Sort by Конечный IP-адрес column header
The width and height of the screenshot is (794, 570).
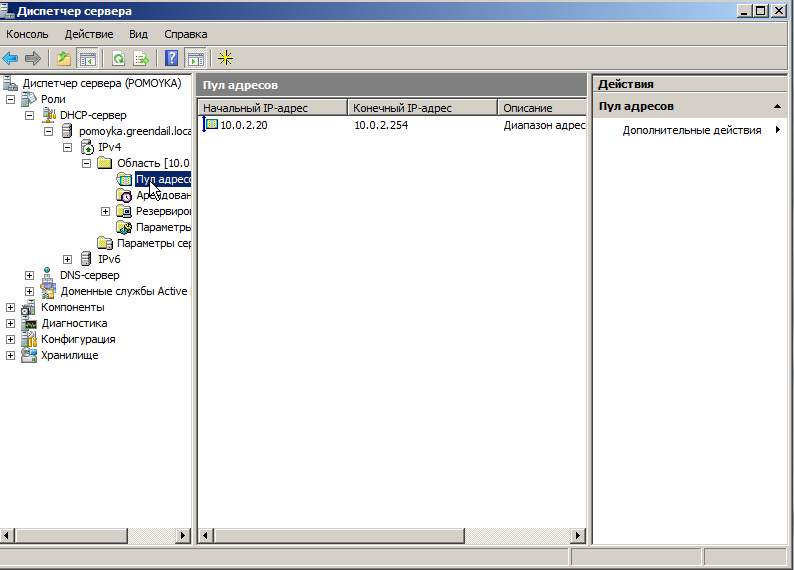[x=422, y=108]
